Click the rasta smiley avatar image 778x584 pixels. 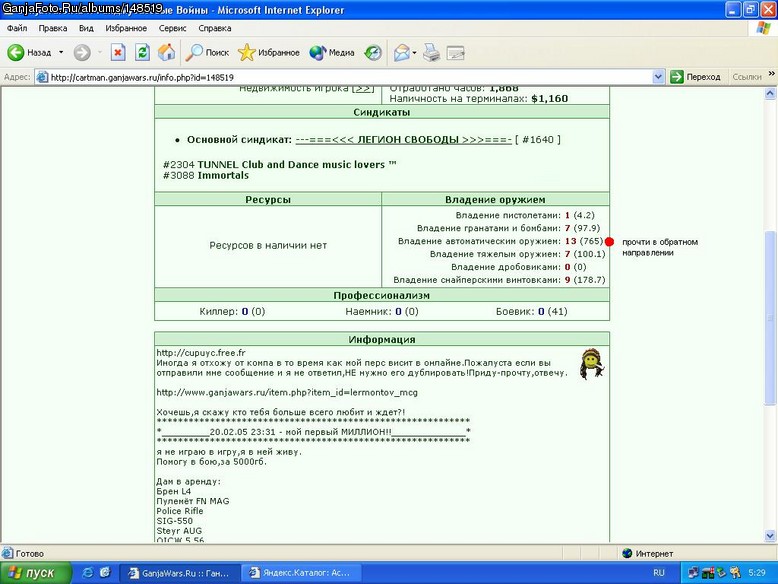pos(591,364)
